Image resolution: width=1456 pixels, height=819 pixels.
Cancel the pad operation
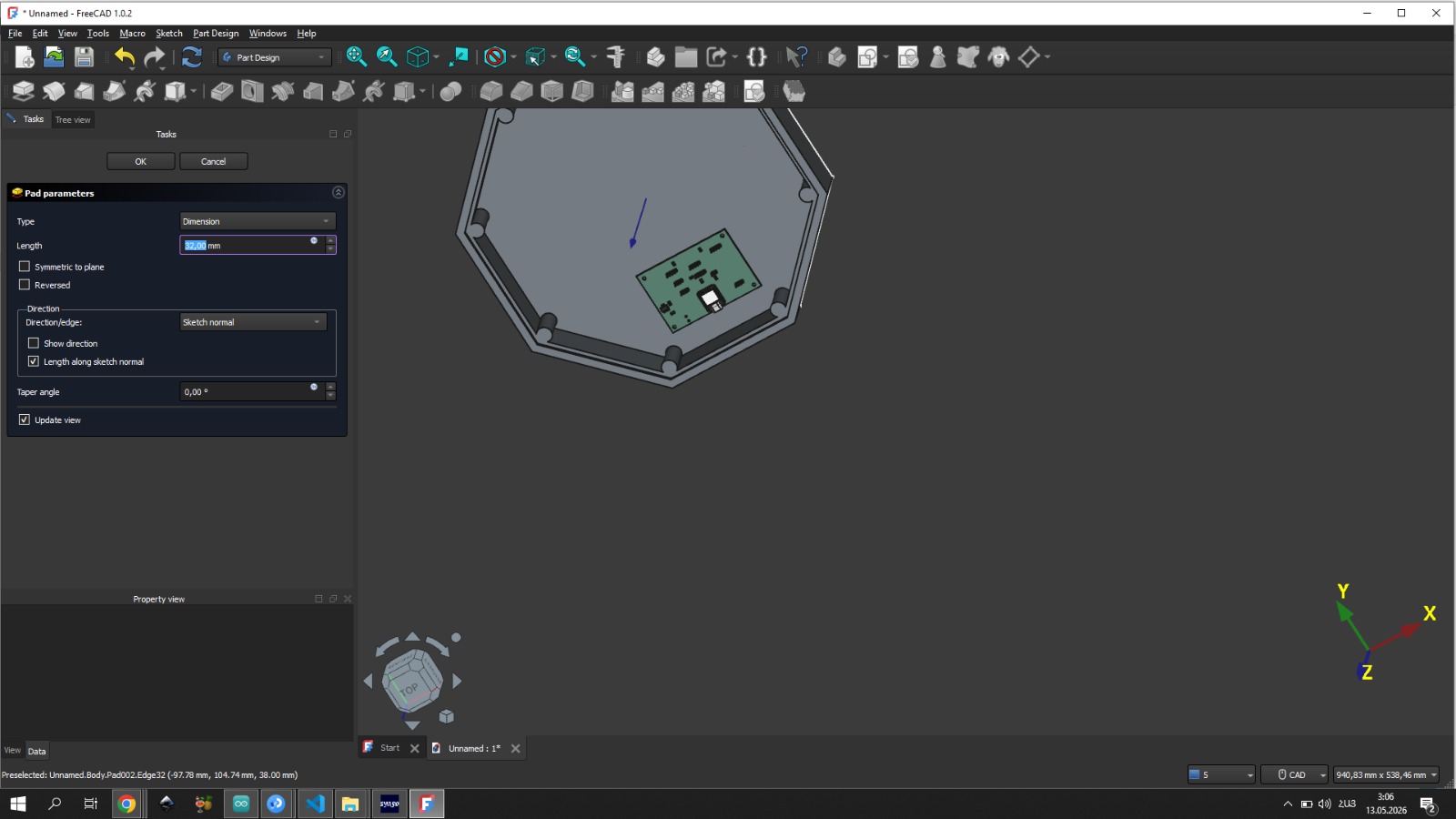[214, 161]
